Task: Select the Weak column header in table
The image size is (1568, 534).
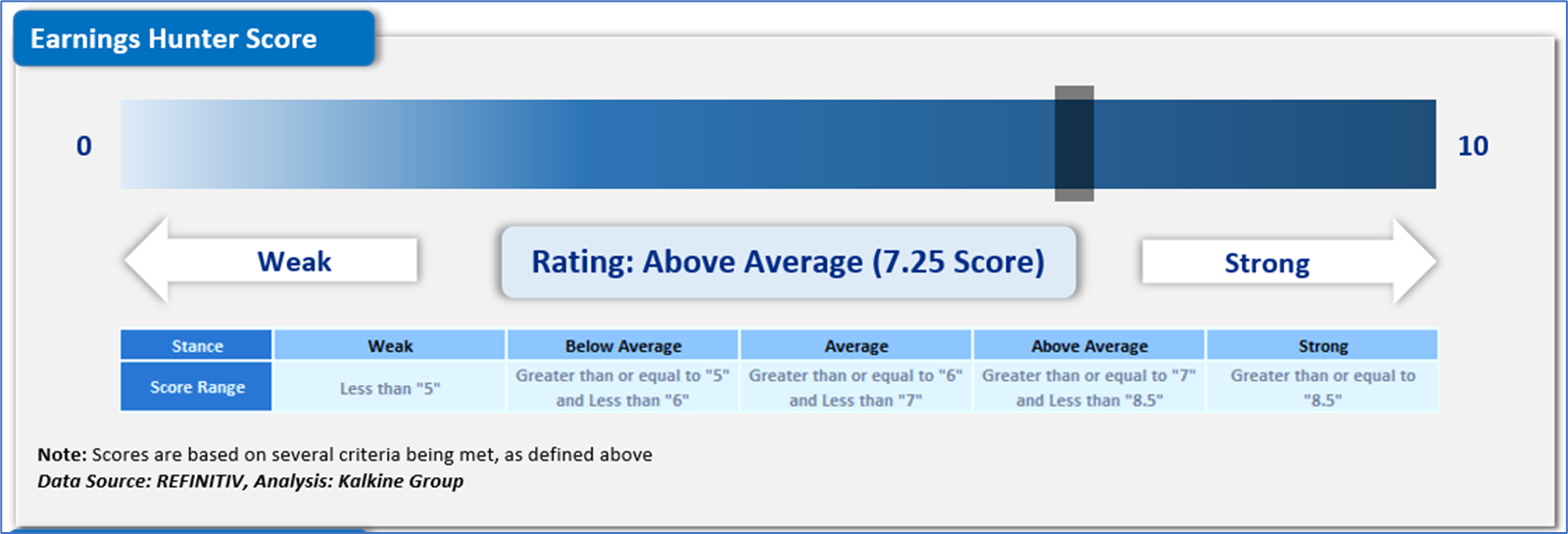Action: [x=390, y=345]
